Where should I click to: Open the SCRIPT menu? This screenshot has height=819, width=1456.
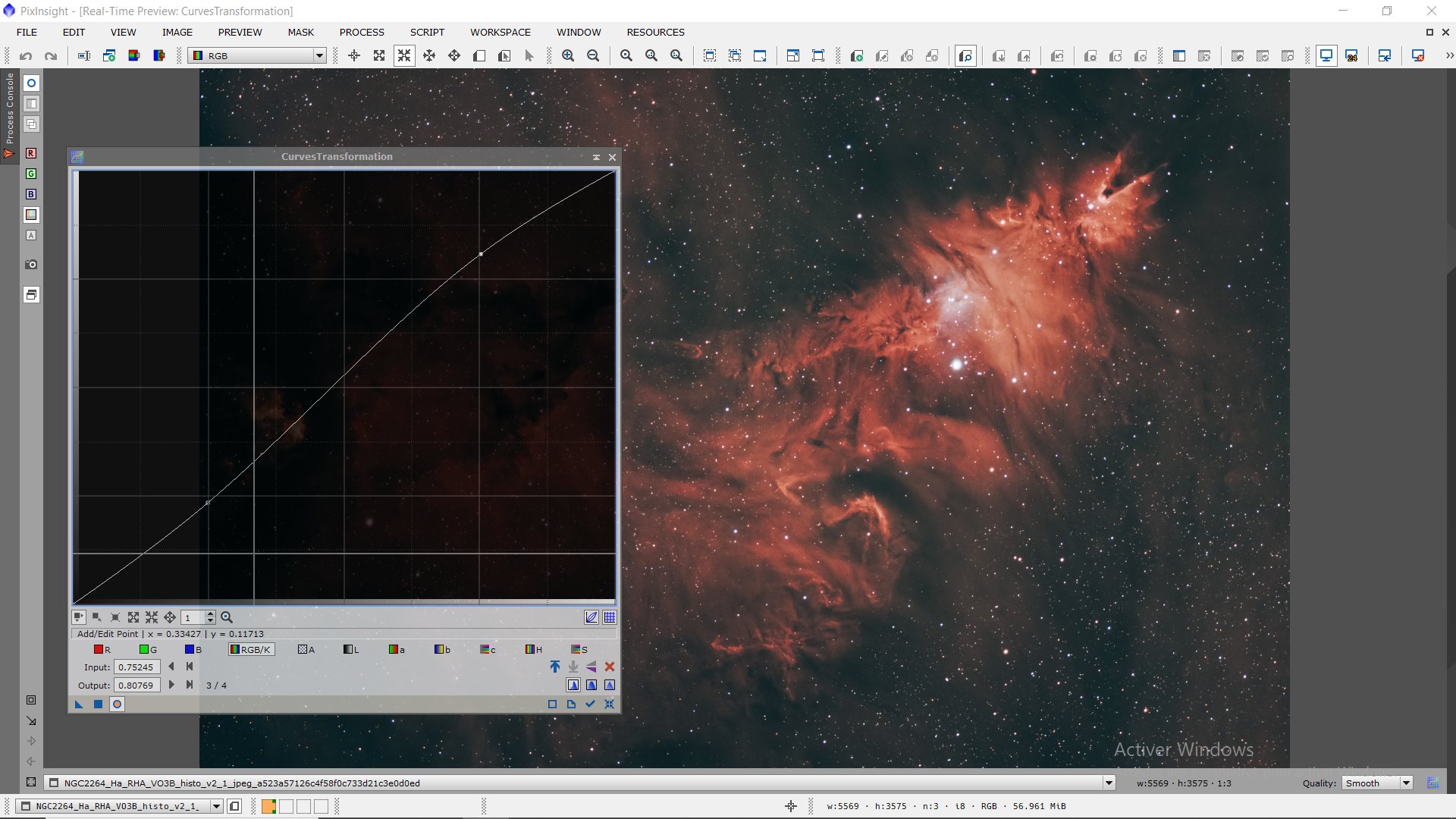click(427, 32)
